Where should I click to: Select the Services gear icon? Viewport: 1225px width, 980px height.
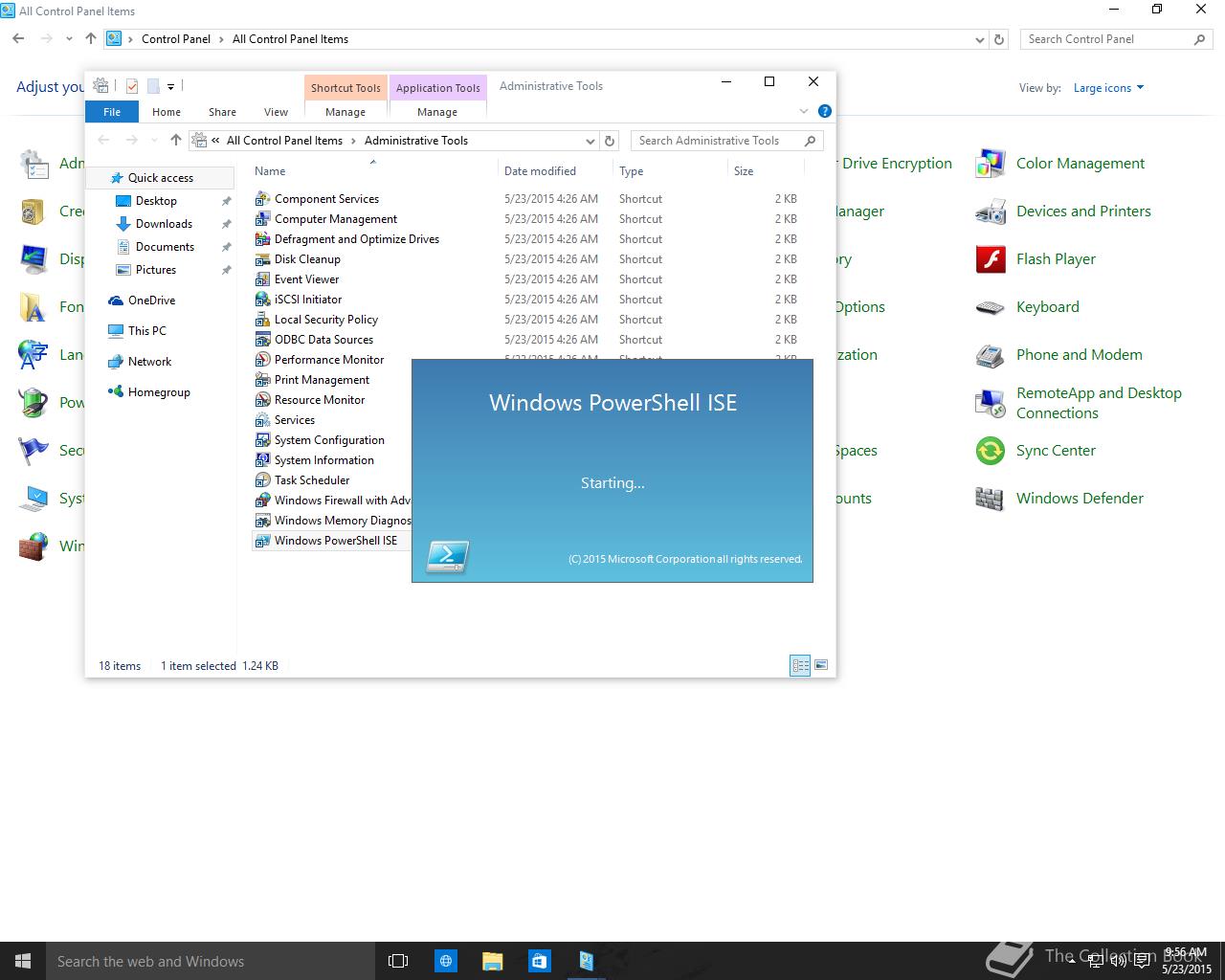262,420
